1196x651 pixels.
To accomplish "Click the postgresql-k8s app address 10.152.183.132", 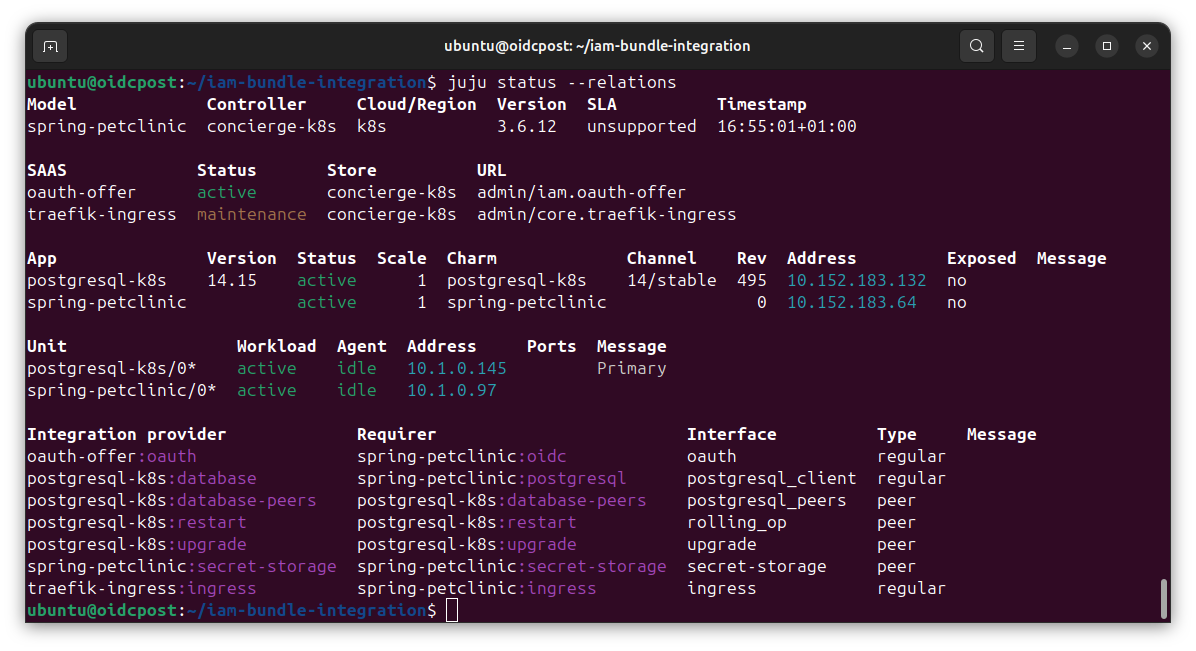I will [856, 280].
